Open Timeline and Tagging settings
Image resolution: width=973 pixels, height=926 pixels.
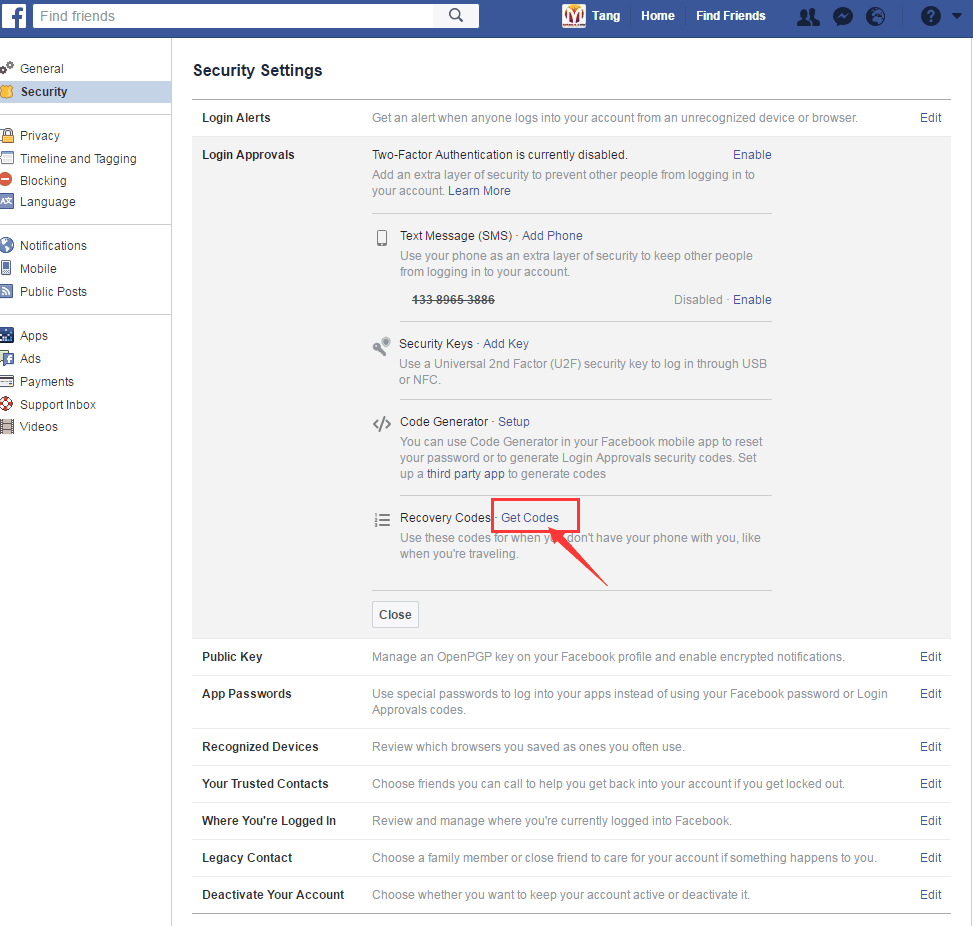pyautogui.click(x=78, y=158)
